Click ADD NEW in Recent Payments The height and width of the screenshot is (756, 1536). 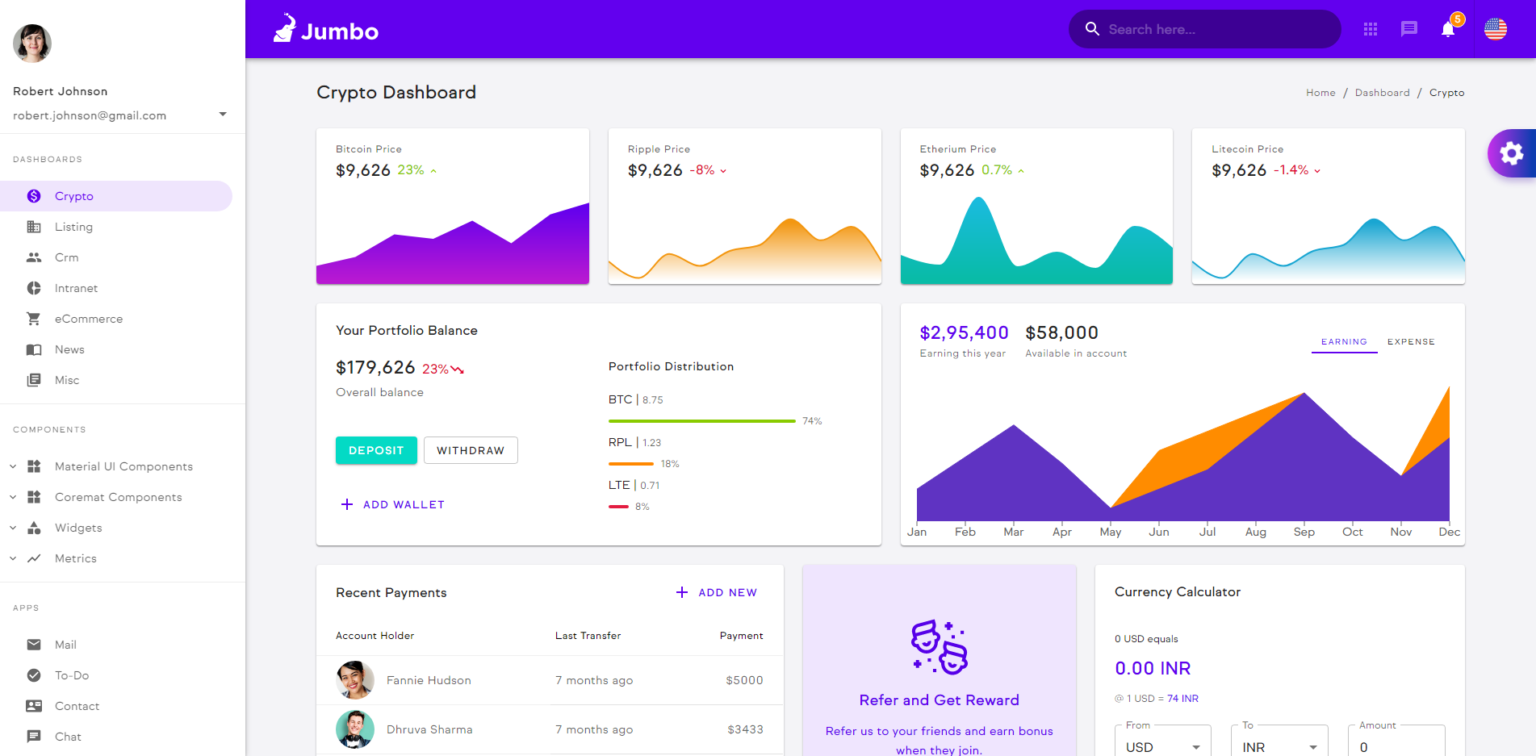coord(716,592)
